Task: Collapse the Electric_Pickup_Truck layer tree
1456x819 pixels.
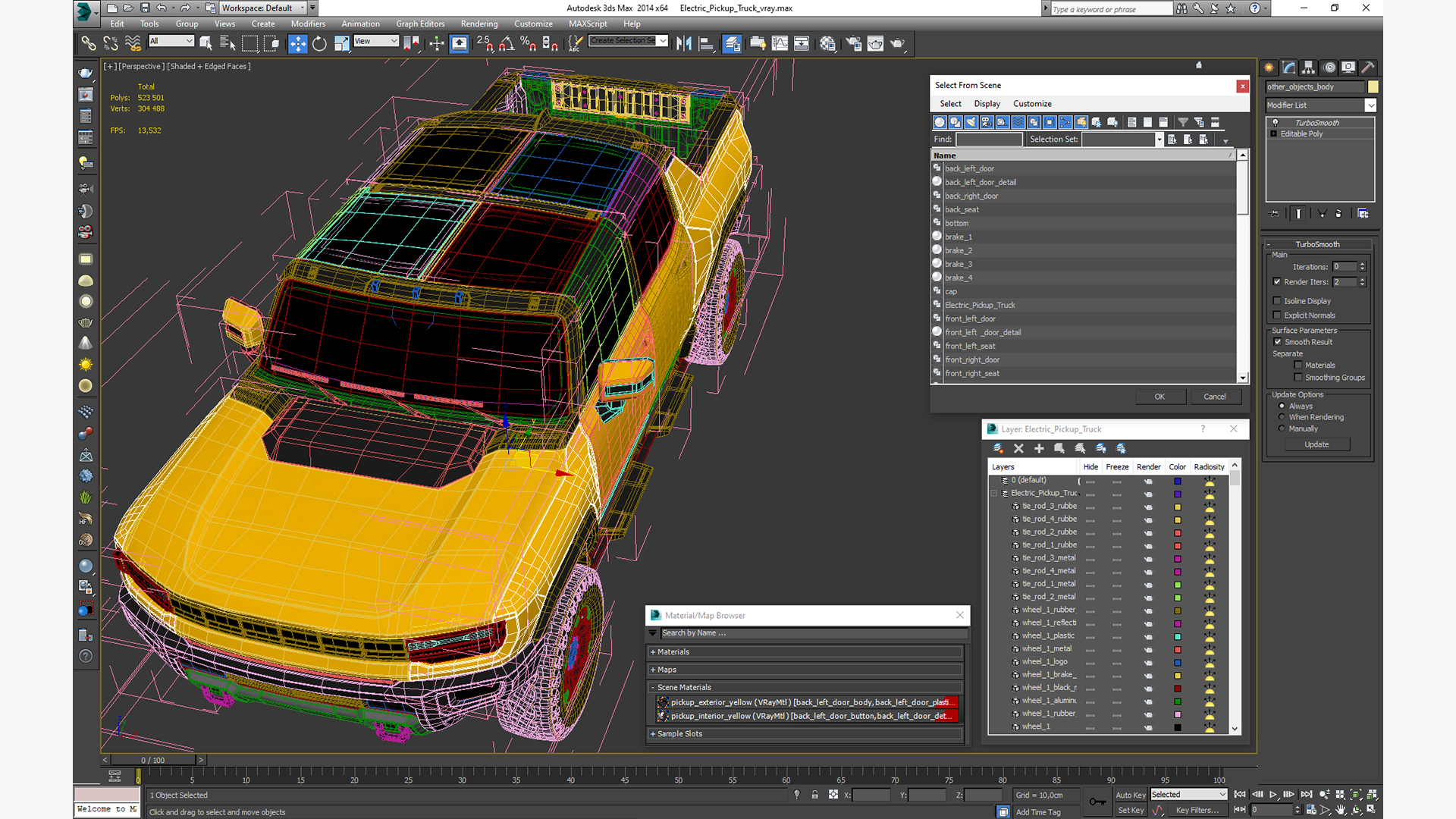Action: 995,493
